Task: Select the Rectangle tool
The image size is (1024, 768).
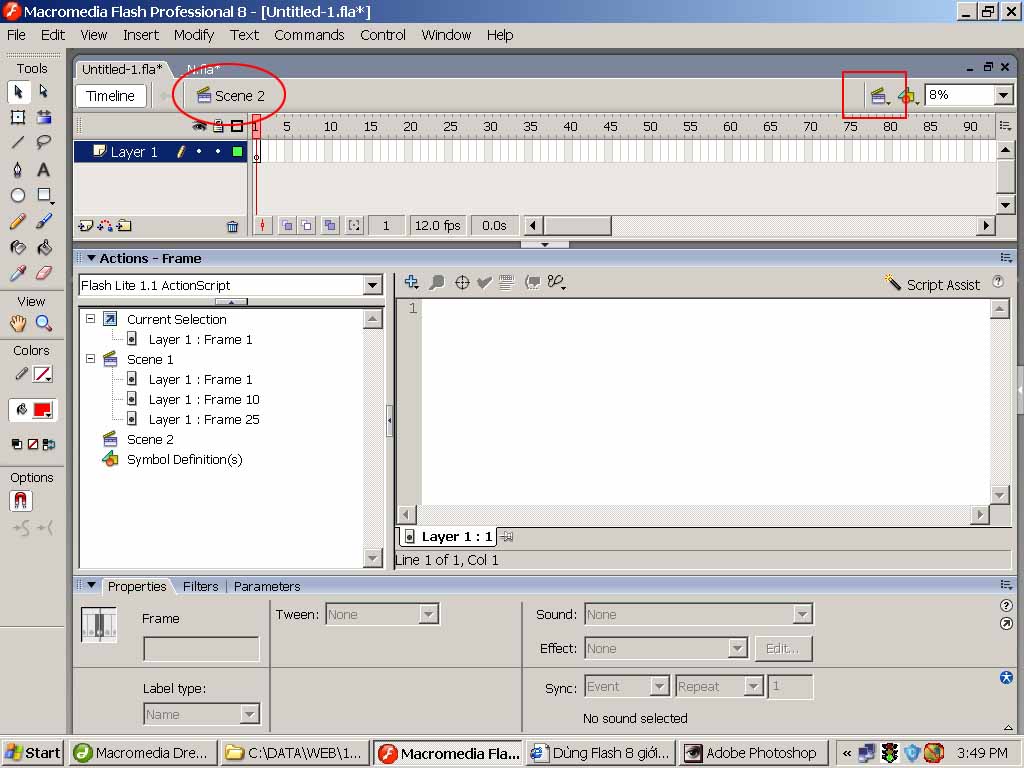Action: pyautogui.click(x=44, y=195)
